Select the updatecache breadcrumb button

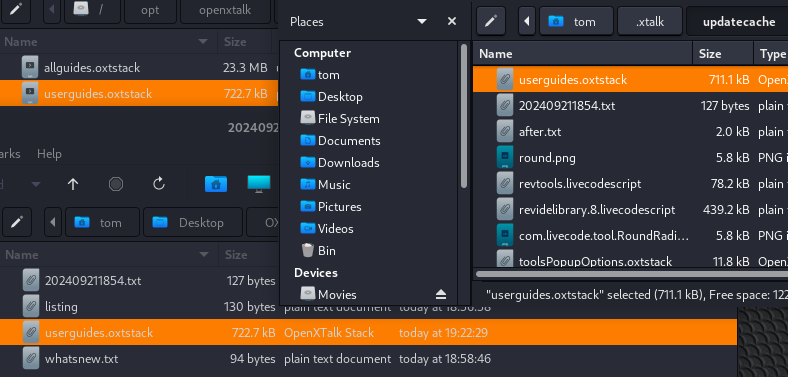click(x=738, y=22)
